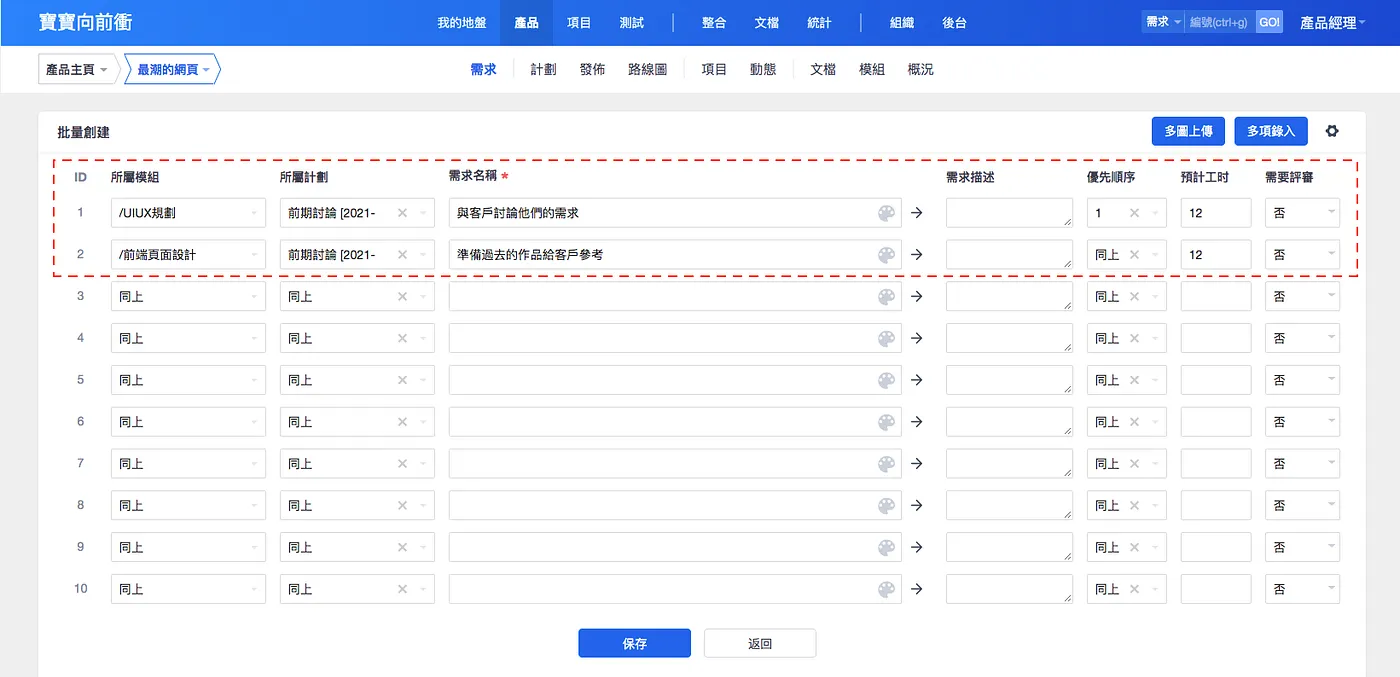Click the 寶寶向前衝 site title
1400x677 pixels.
[85, 22]
